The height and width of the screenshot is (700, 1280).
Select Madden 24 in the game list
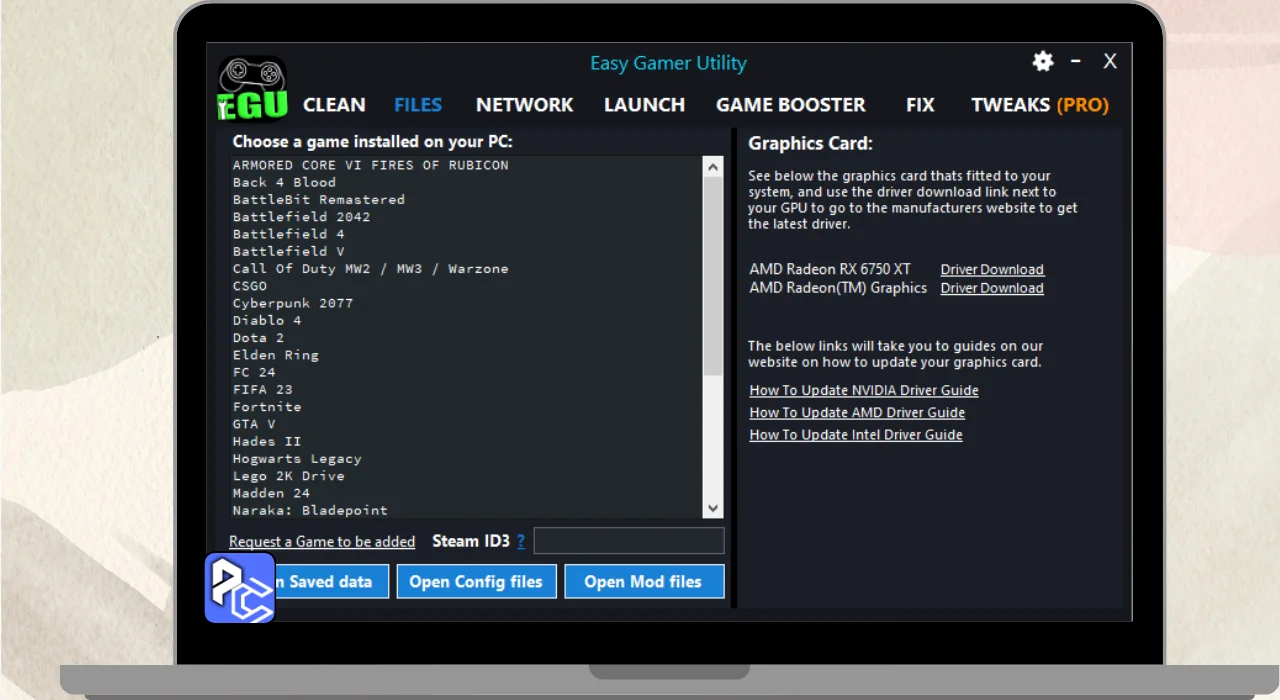pyautogui.click(x=271, y=492)
